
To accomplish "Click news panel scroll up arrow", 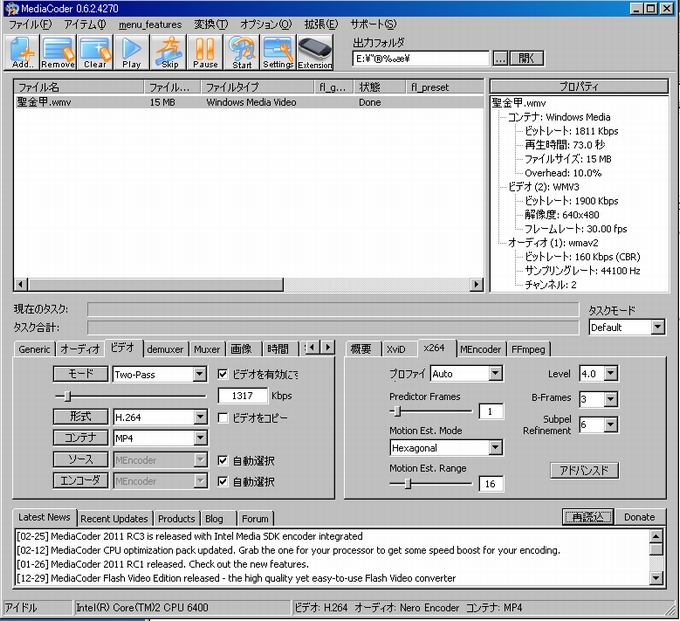I will pos(656,536).
